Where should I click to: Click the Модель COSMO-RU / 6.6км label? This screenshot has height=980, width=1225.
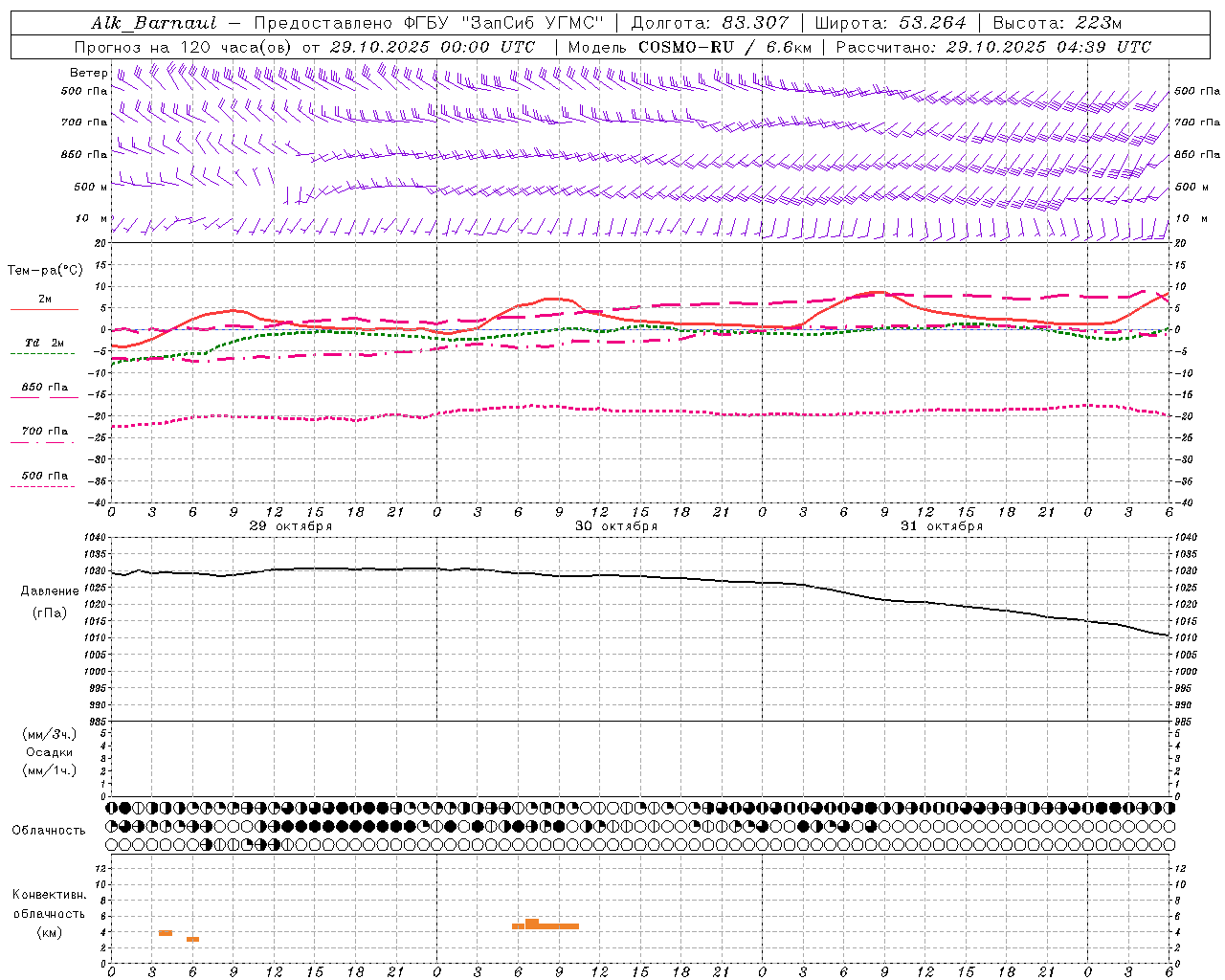click(x=689, y=47)
